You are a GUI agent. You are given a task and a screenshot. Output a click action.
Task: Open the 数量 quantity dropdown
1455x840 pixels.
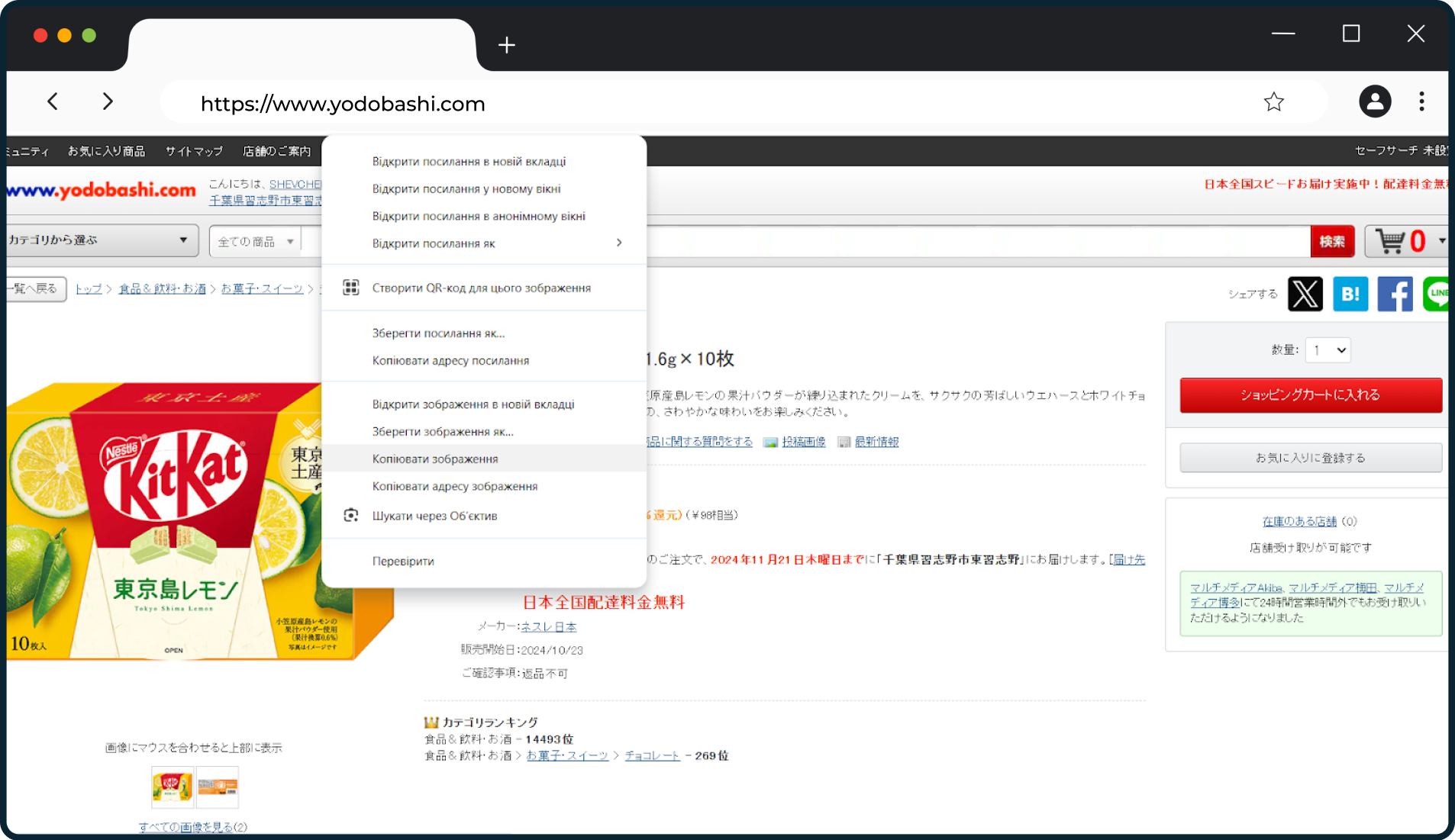click(1328, 350)
